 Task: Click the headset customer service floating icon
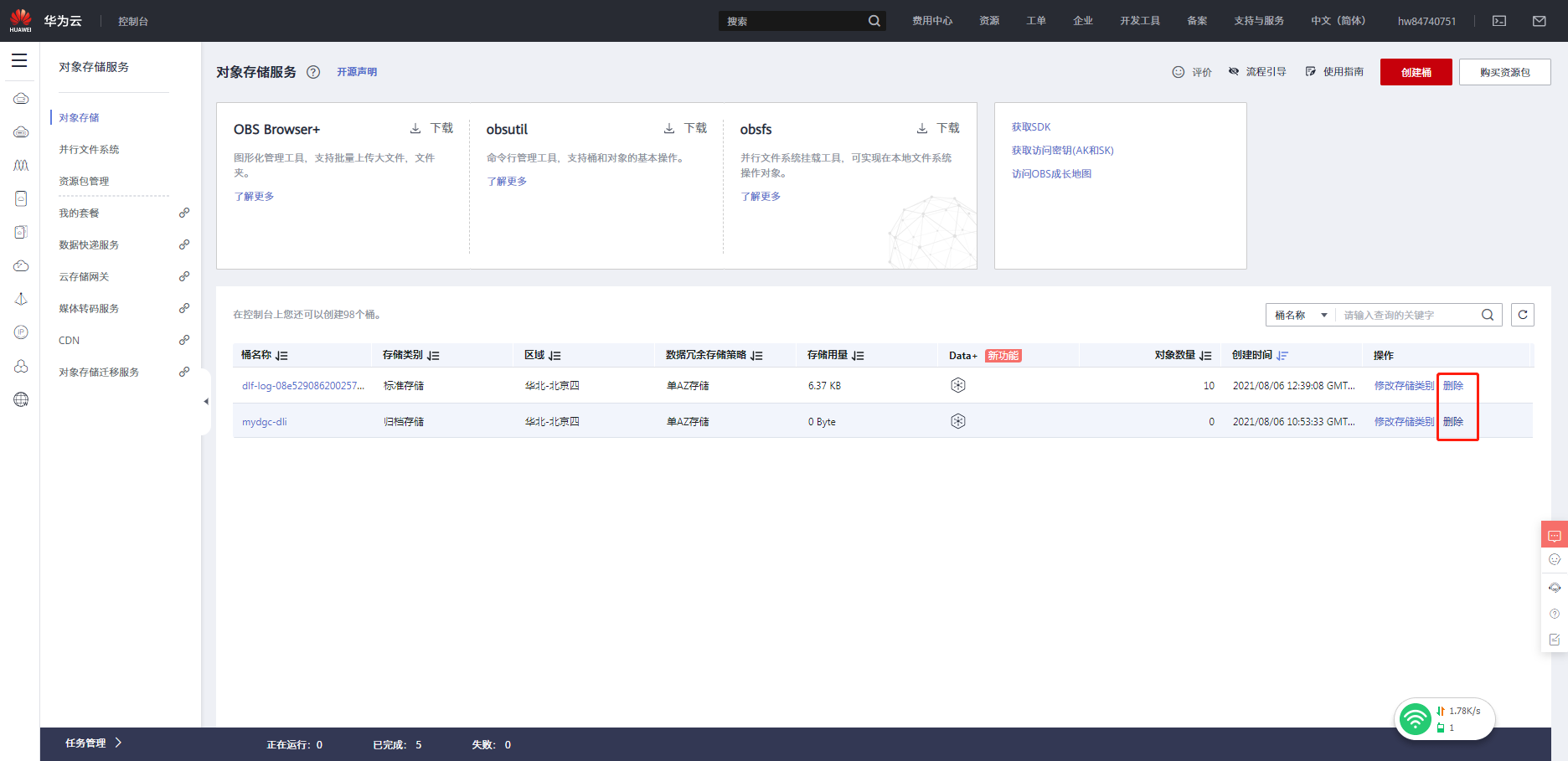tap(1555, 588)
